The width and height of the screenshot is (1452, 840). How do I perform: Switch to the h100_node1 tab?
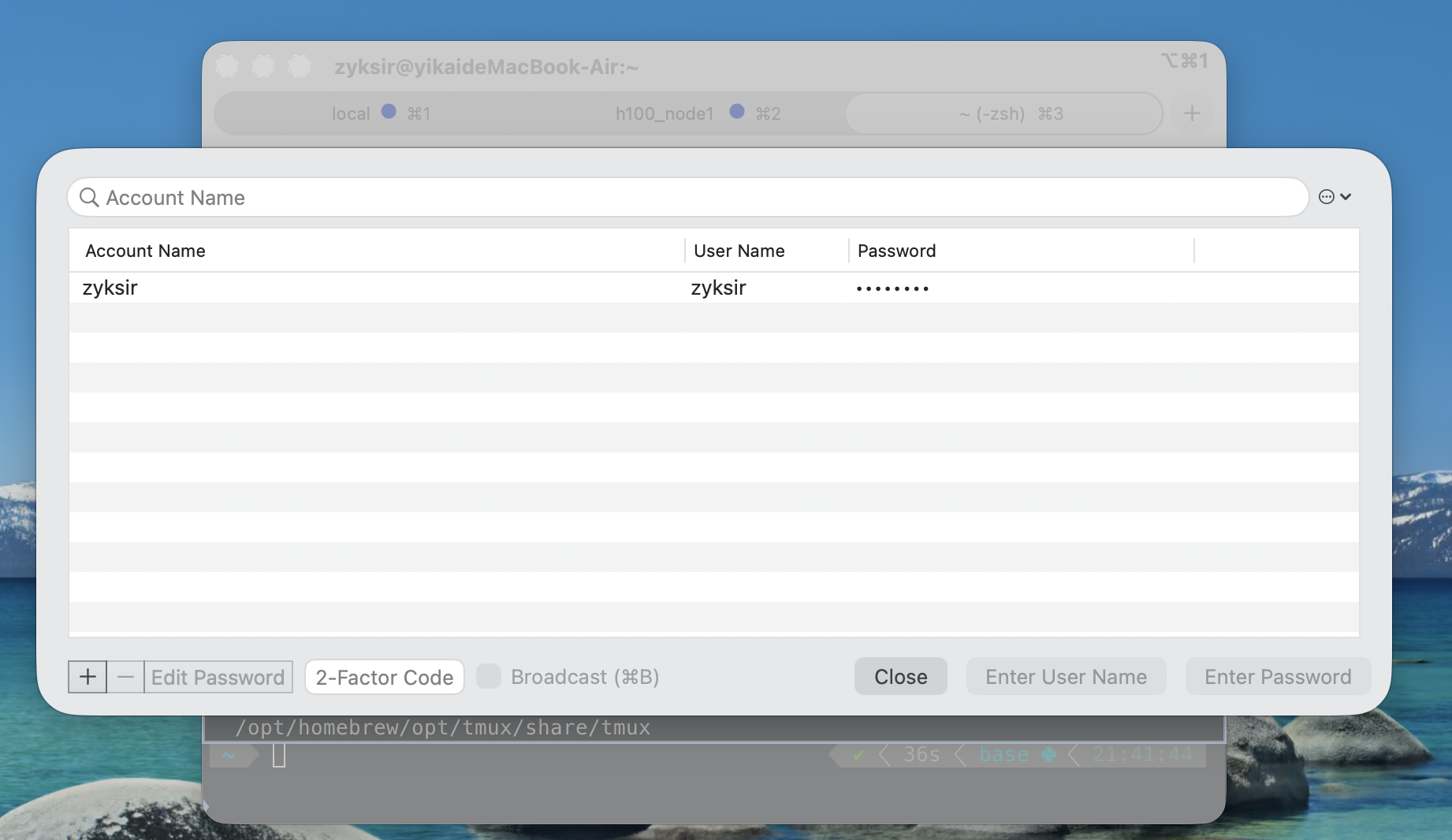pos(664,113)
